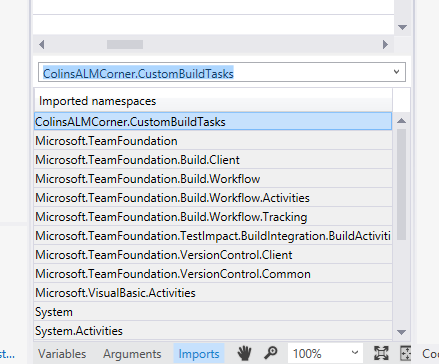The width and height of the screenshot is (439, 364).
Task: Click the Fit to Screen icon
Action: [381, 353]
